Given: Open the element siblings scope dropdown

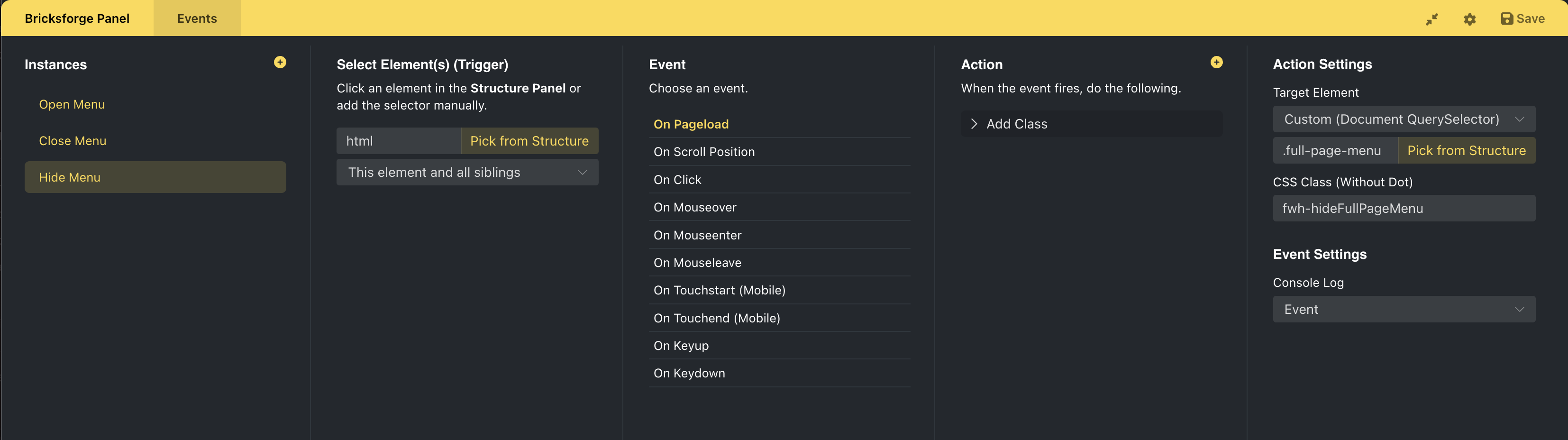Looking at the screenshot, I should [x=467, y=172].
